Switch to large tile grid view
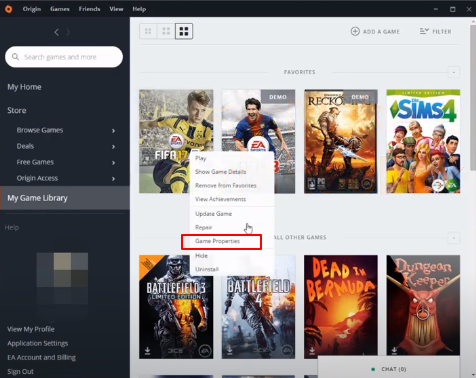476x378 pixels. 184,31
